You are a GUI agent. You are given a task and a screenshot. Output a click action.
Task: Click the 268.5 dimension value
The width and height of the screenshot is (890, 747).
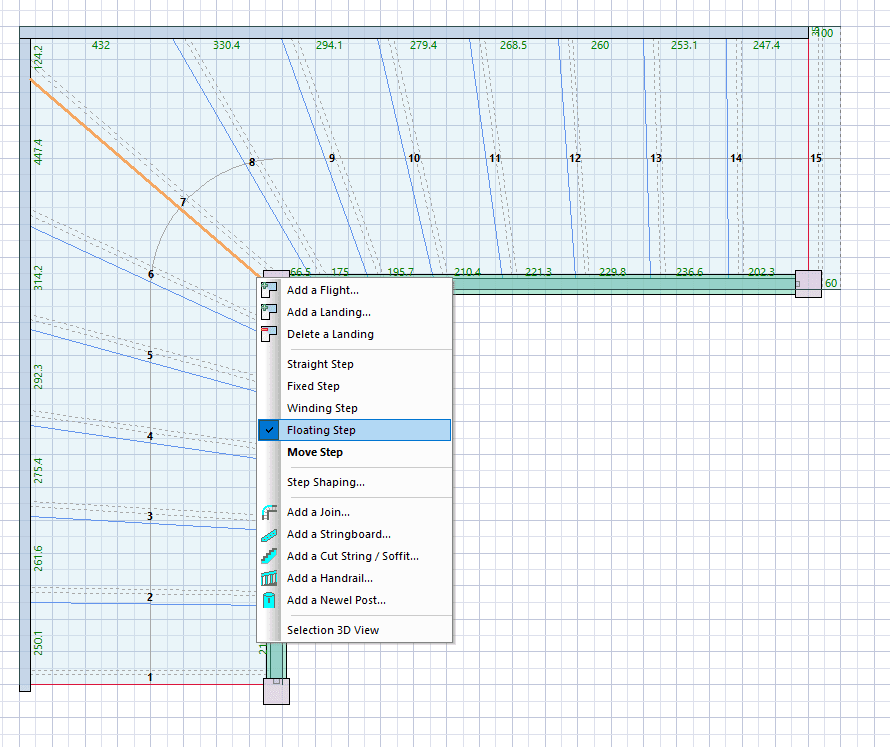(x=513, y=45)
